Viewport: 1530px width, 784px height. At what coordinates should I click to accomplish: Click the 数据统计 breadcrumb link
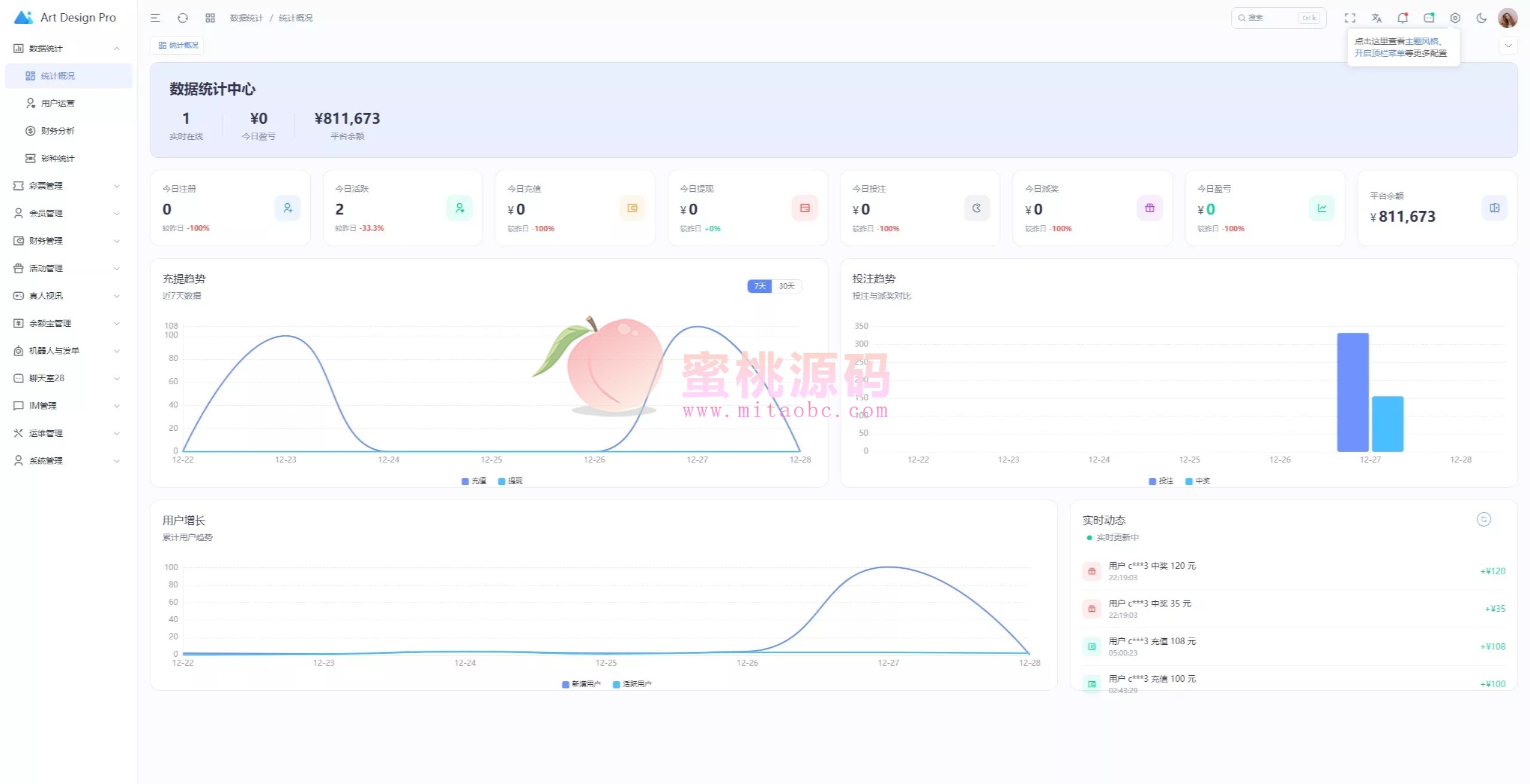coord(246,18)
